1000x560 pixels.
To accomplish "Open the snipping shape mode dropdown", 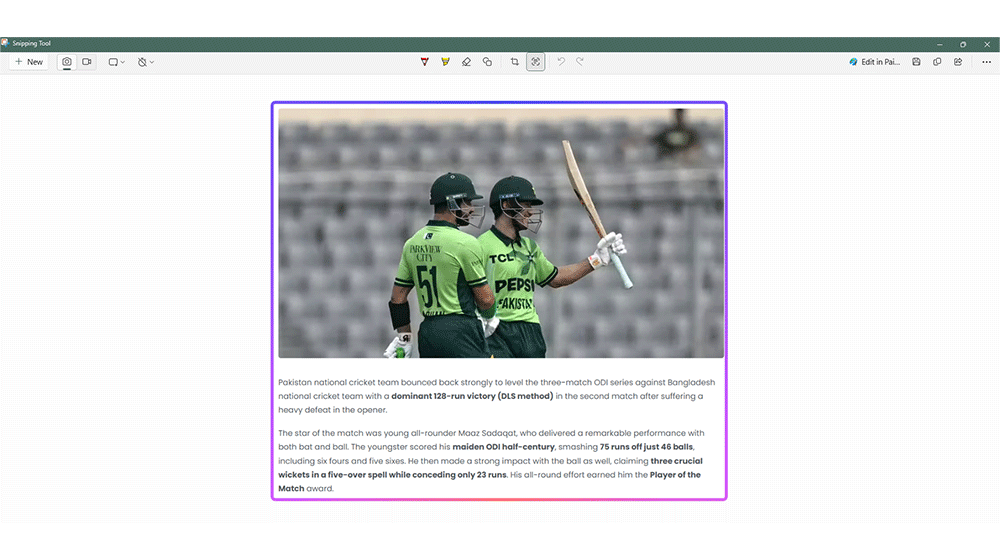I will [116, 62].
